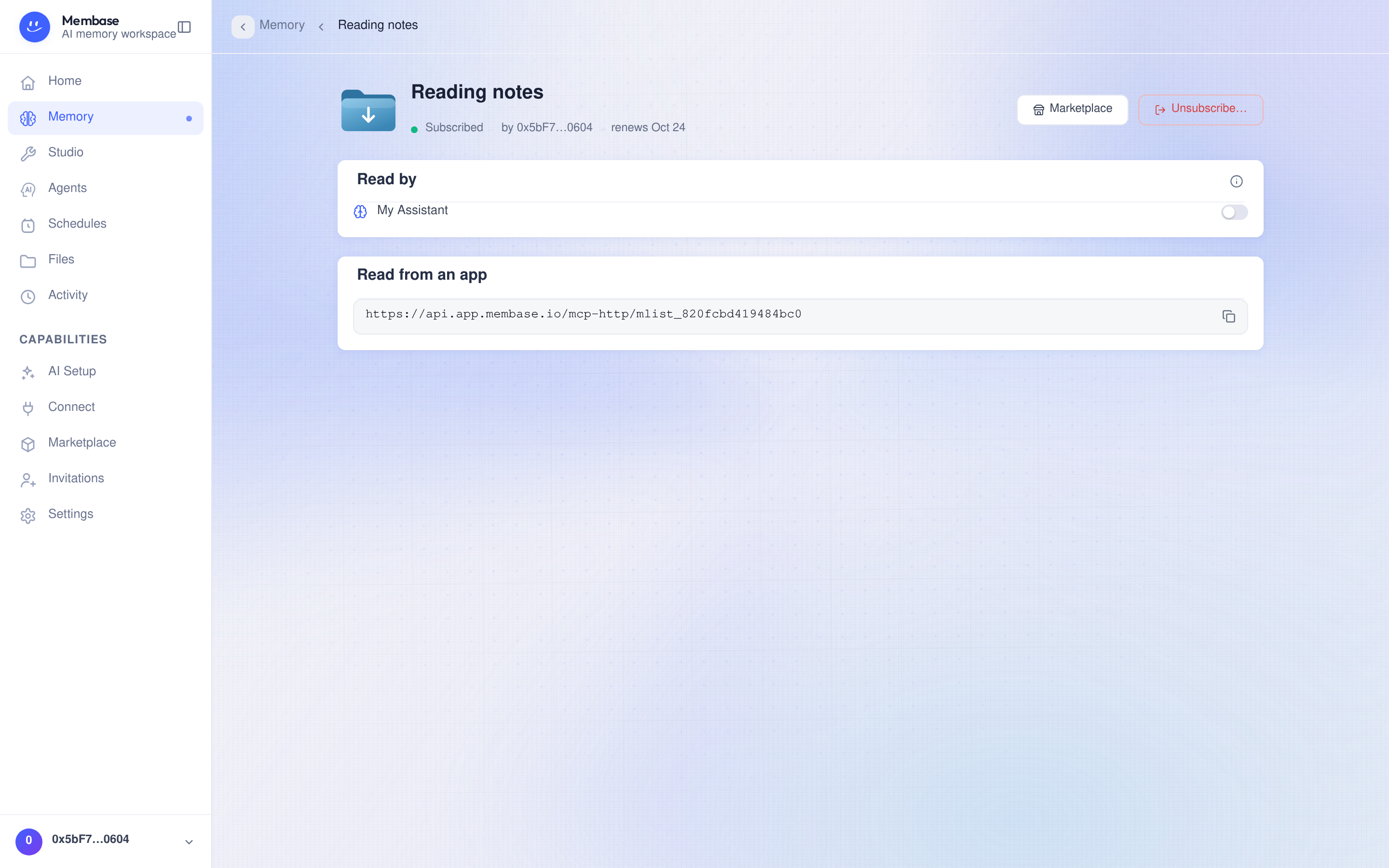Open the Read by info icon
Screen dimensions: 1389x868
point(1236,181)
